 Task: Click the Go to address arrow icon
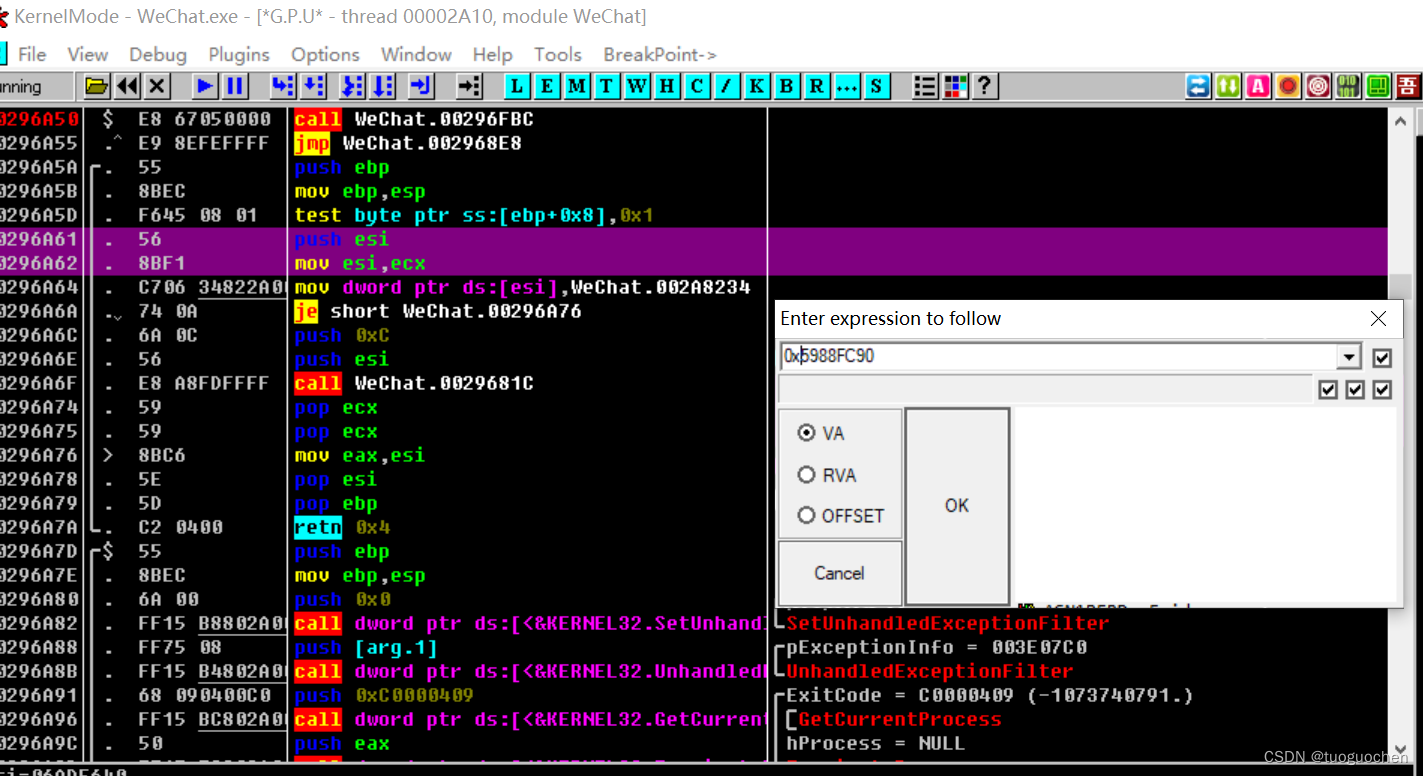(469, 86)
